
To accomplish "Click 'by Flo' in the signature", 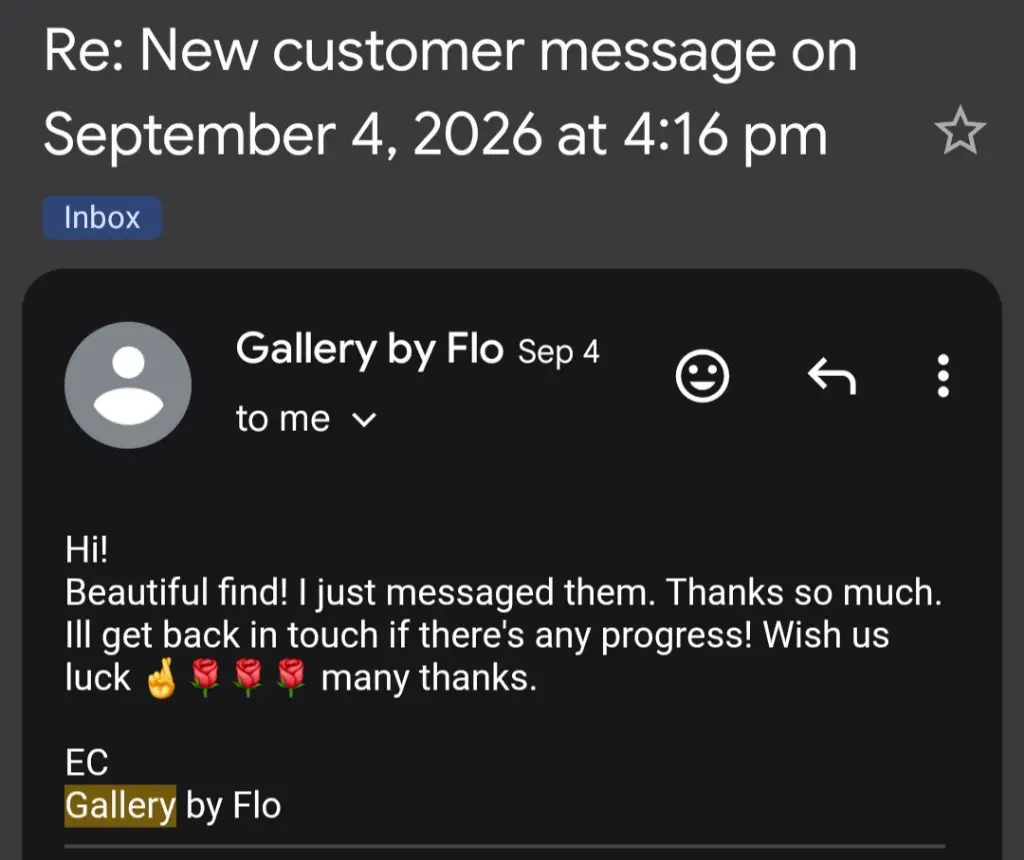I will (x=233, y=806).
